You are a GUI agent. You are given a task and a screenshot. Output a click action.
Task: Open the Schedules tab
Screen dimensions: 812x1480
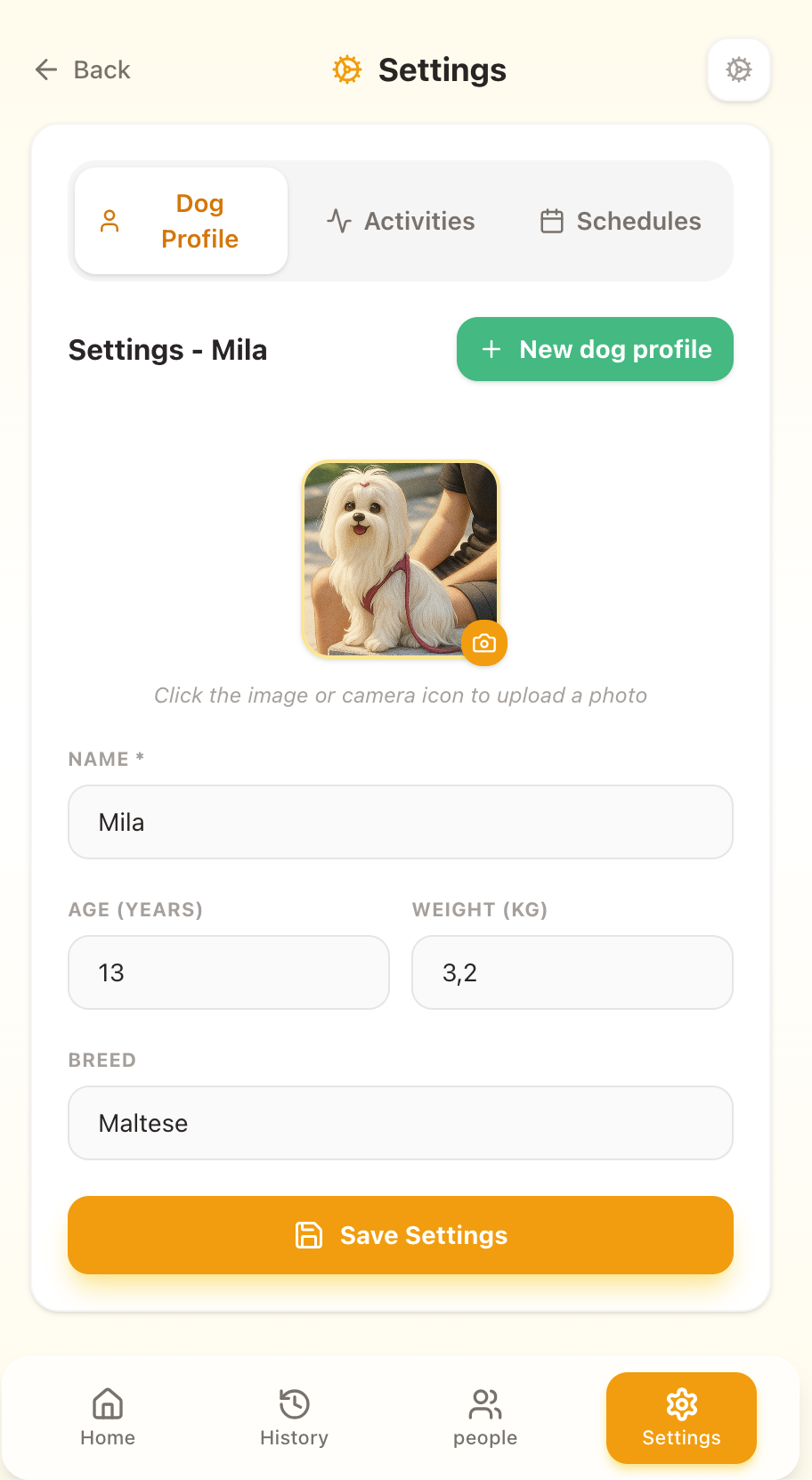[619, 221]
